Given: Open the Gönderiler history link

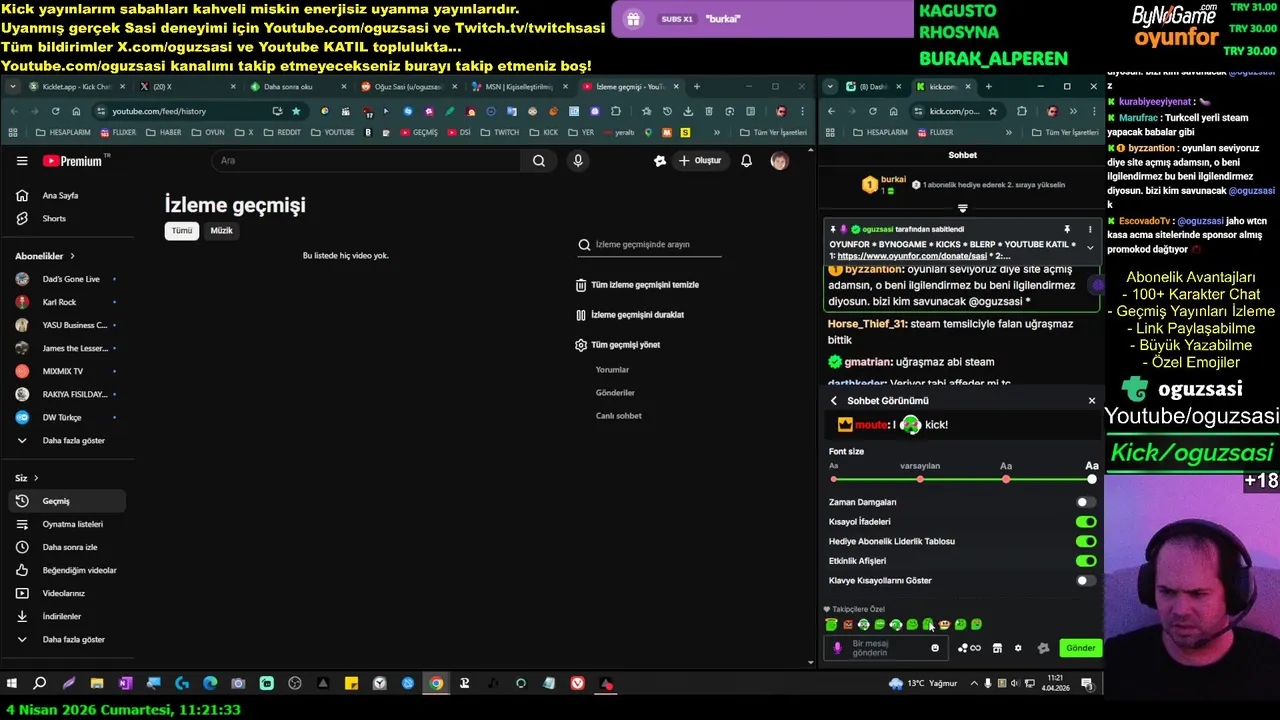Looking at the screenshot, I should [x=615, y=393].
